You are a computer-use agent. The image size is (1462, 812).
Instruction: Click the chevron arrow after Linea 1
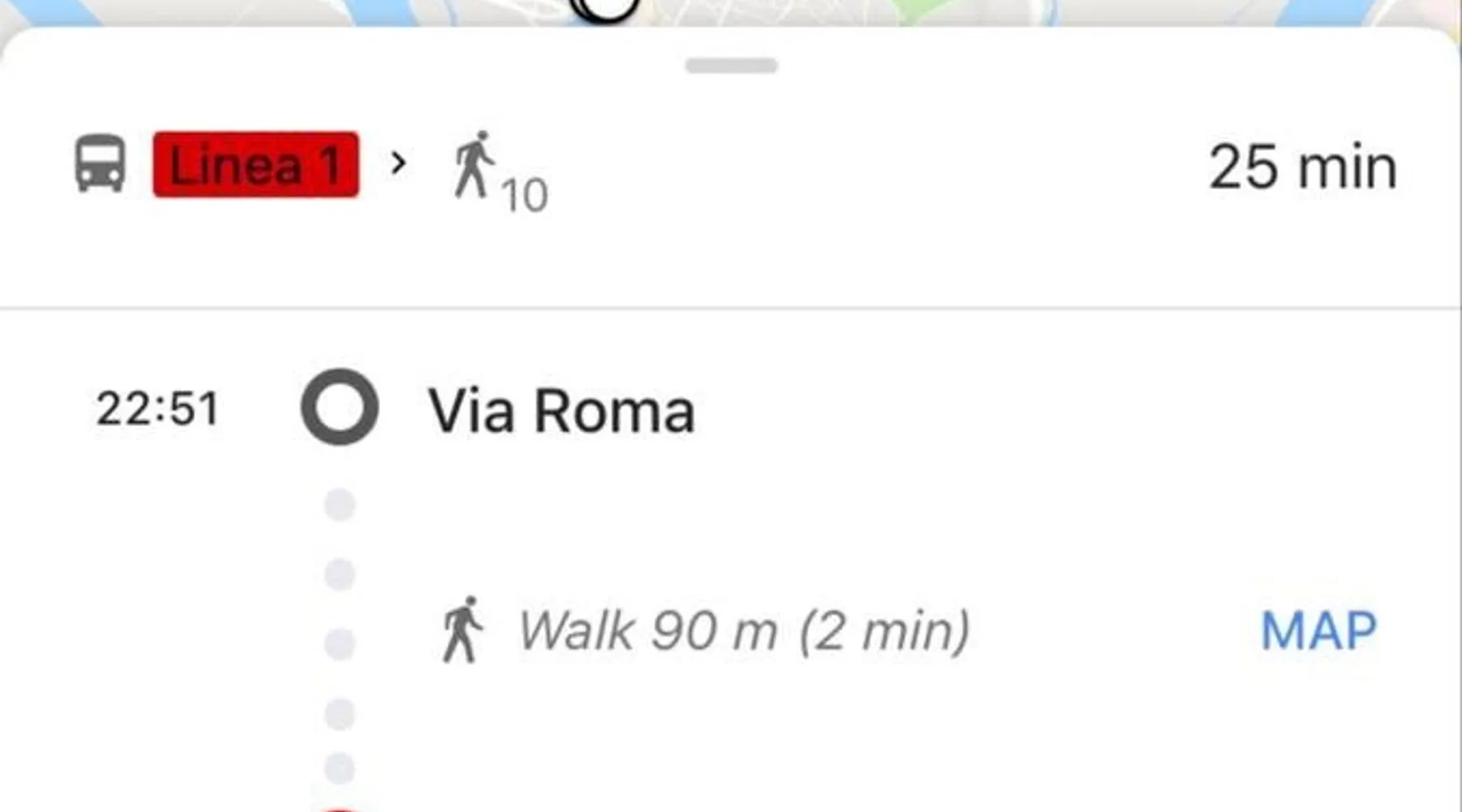(398, 164)
